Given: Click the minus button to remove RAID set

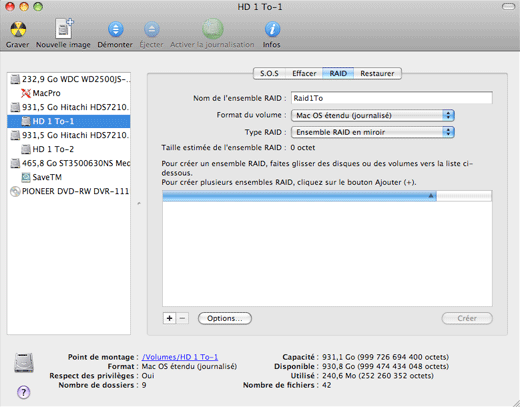Looking at the screenshot, I should 182,318.
